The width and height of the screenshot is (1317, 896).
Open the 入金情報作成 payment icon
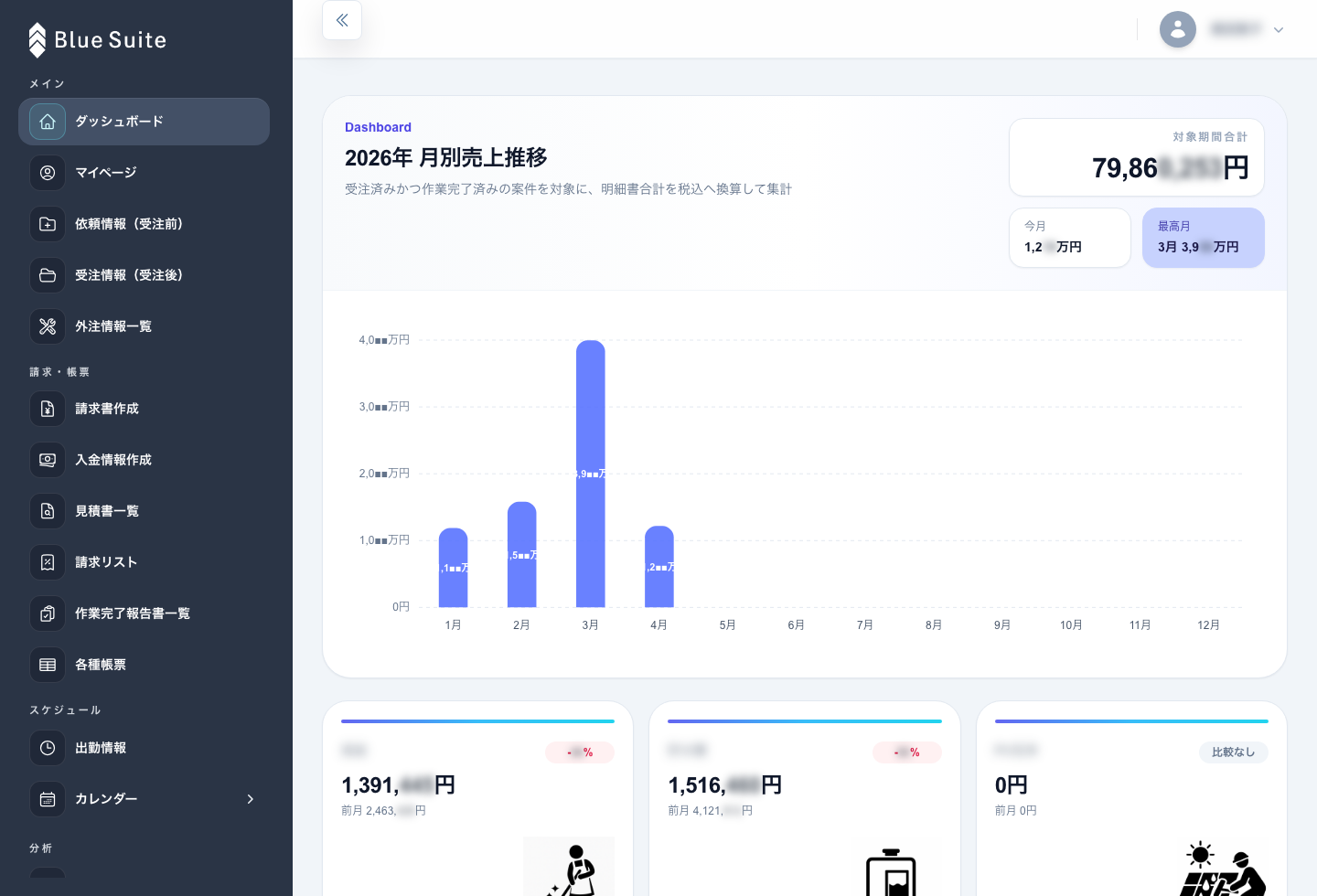48,460
